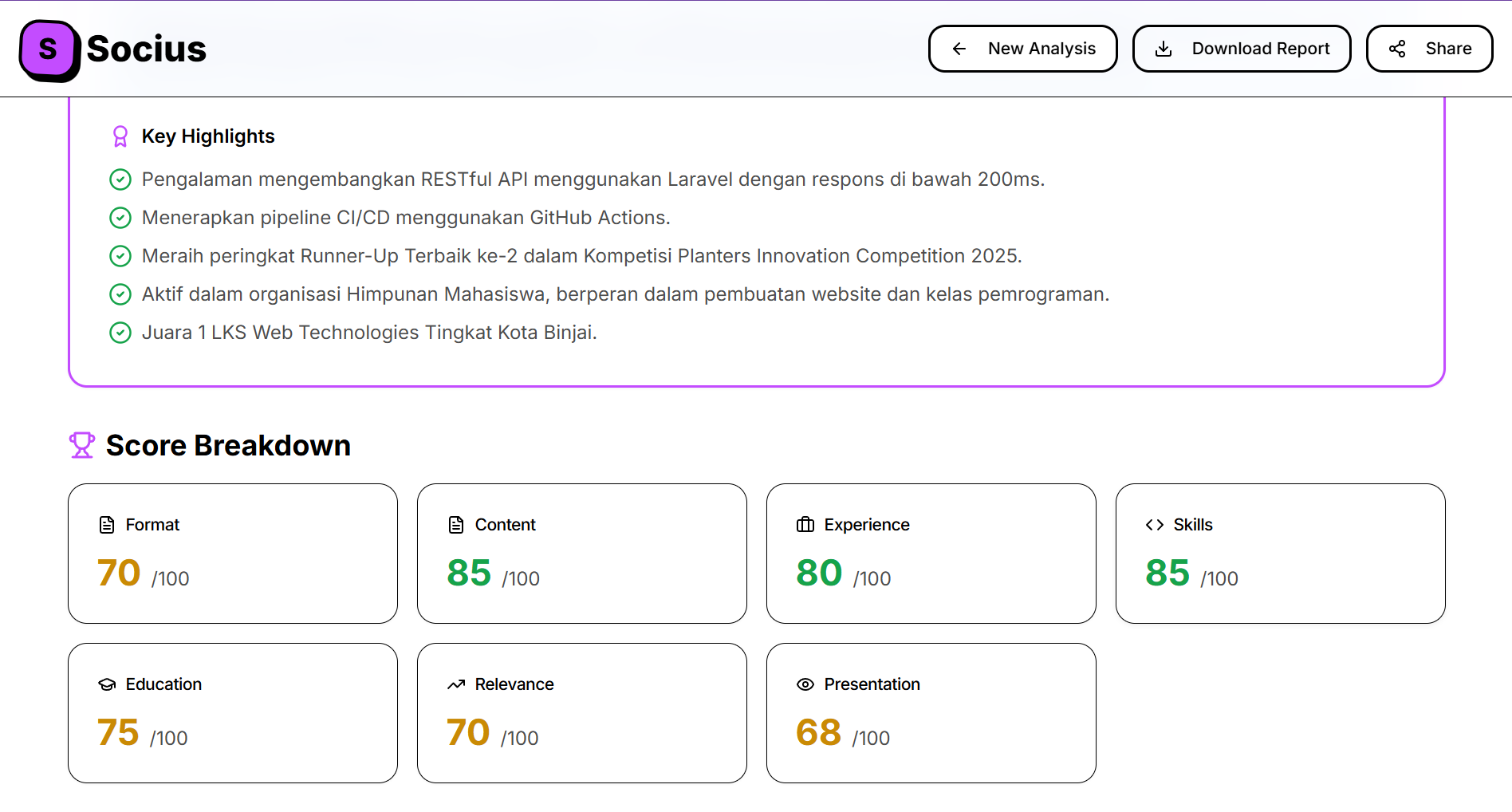Open the Share button
The image size is (1512, 812).
1429,49
